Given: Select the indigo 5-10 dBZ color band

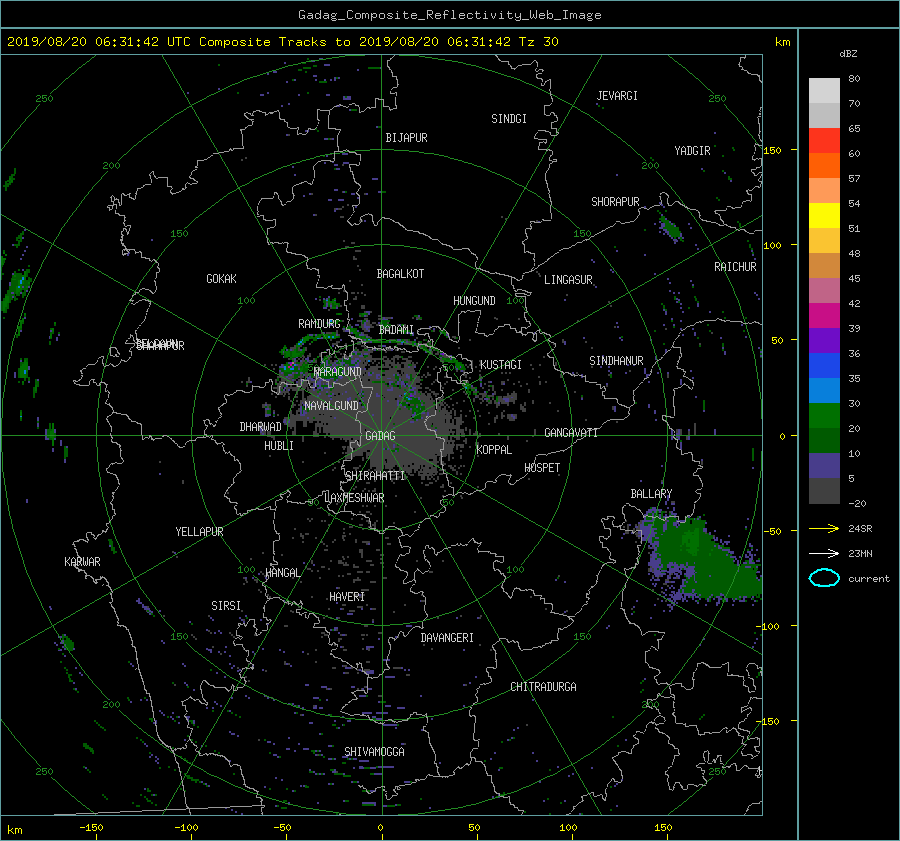Looking at the screenshot, I should tap(824, 465).
